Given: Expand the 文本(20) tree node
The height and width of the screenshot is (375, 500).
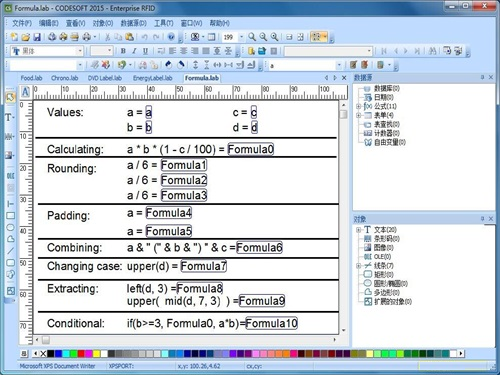Looking at the screenshot, I should point(358,230).
